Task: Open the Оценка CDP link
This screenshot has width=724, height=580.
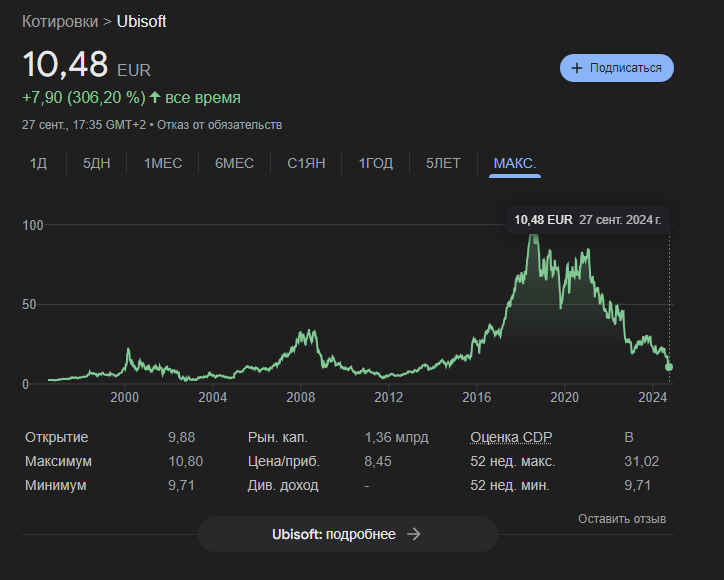Action: tap(511, 437)
